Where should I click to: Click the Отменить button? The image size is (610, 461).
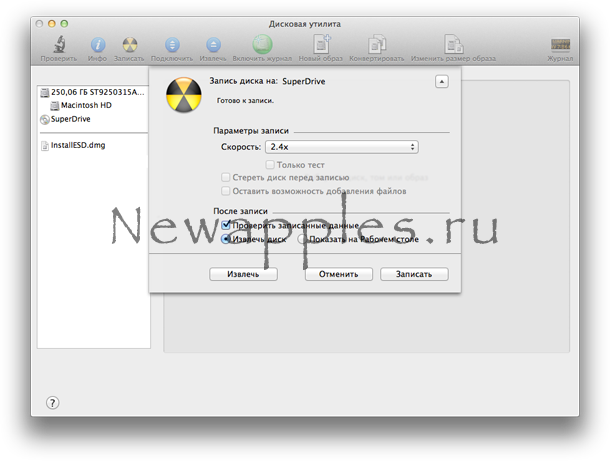click(338, 274)
